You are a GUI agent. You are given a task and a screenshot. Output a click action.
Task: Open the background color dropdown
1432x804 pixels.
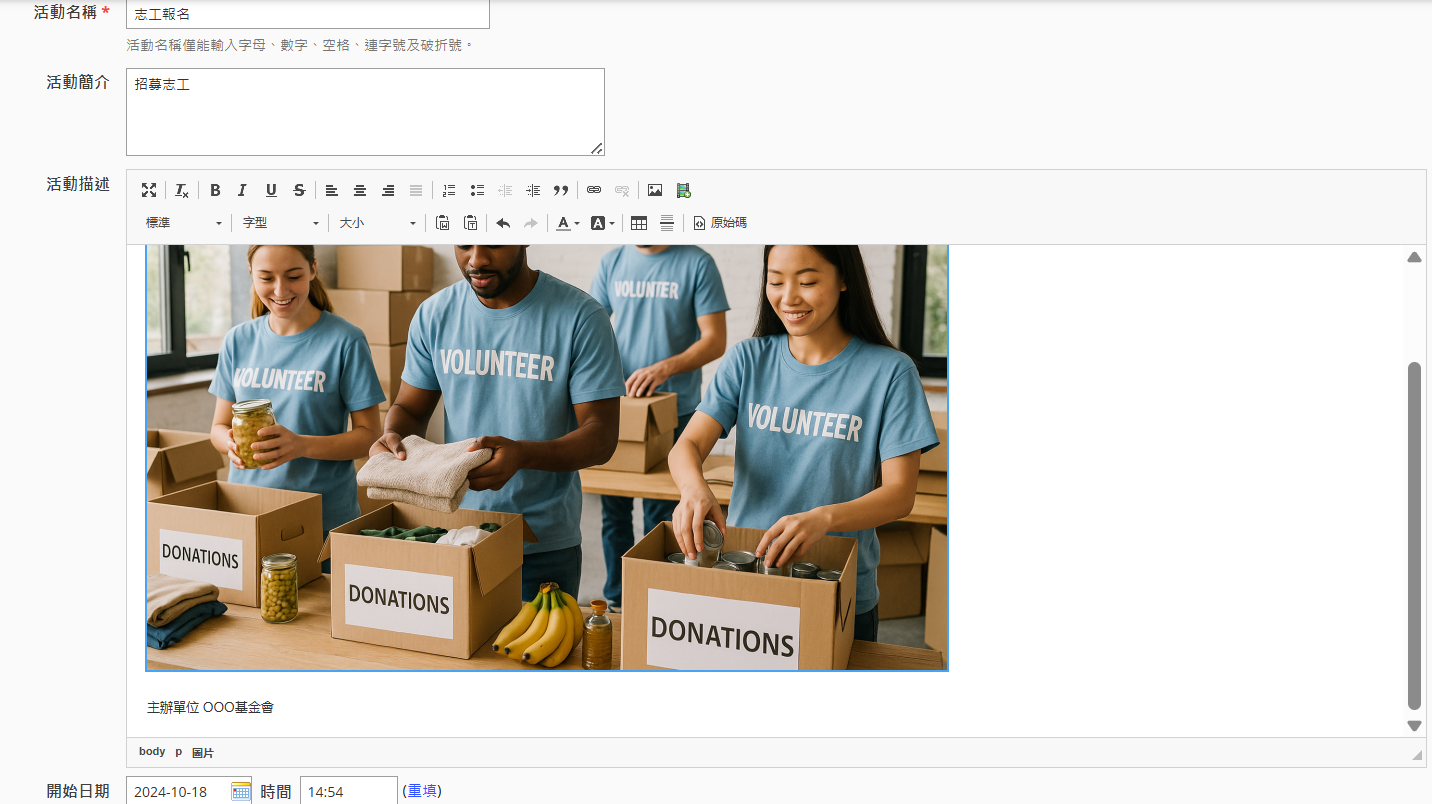(602, 223)
